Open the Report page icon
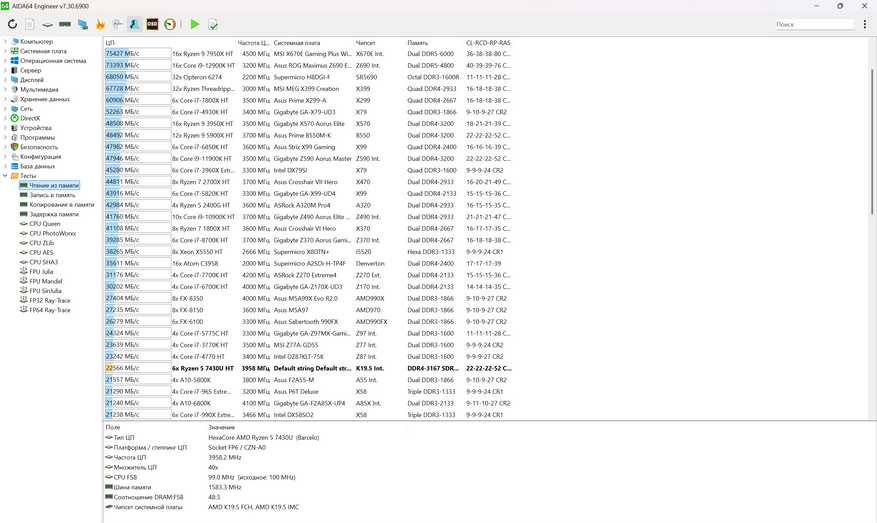Viewport: 877px width, 523px height. coord(30,24)
